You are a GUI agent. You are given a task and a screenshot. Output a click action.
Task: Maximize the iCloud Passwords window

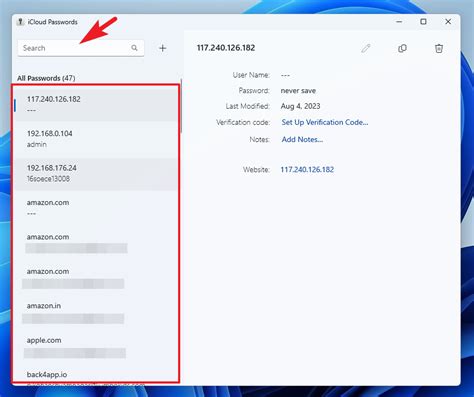click(423, 22)
